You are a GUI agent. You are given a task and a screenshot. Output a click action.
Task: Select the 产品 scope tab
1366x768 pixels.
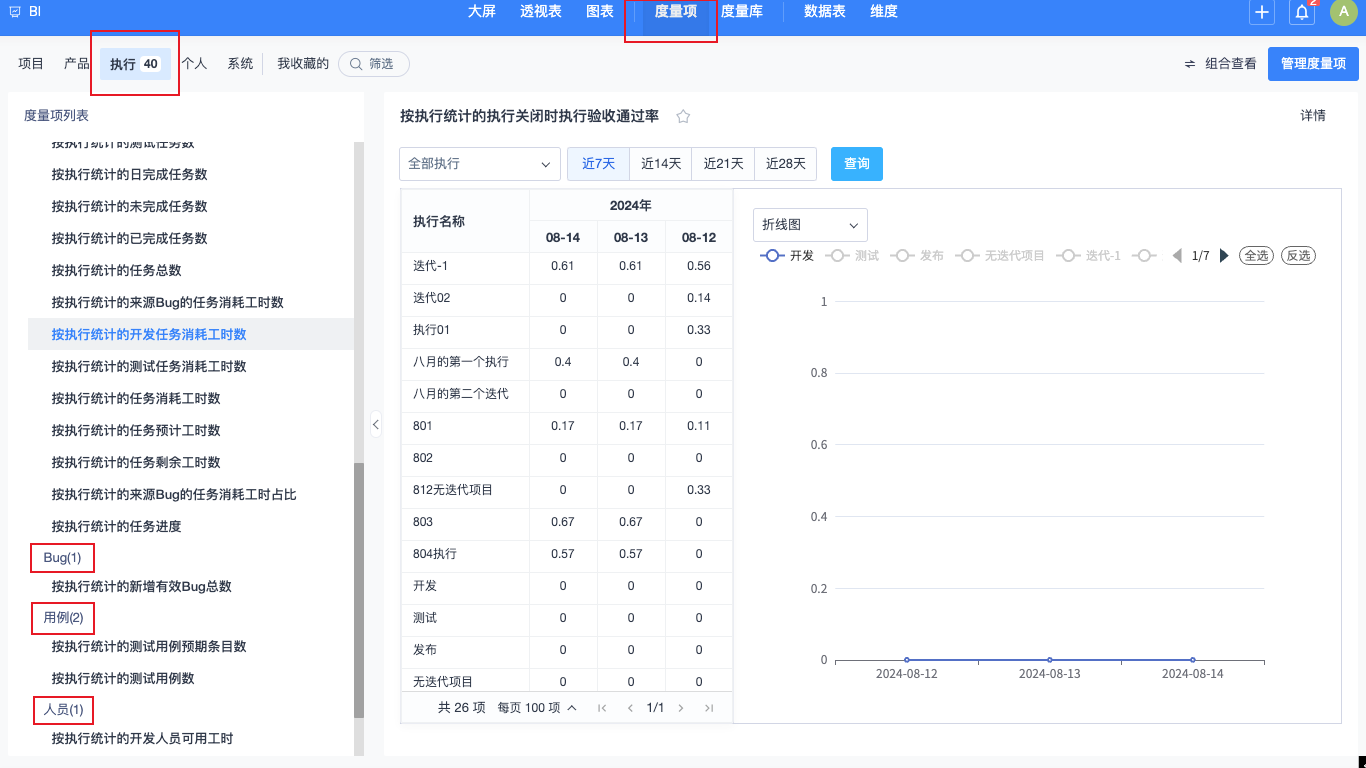click(x=77, y=64)
